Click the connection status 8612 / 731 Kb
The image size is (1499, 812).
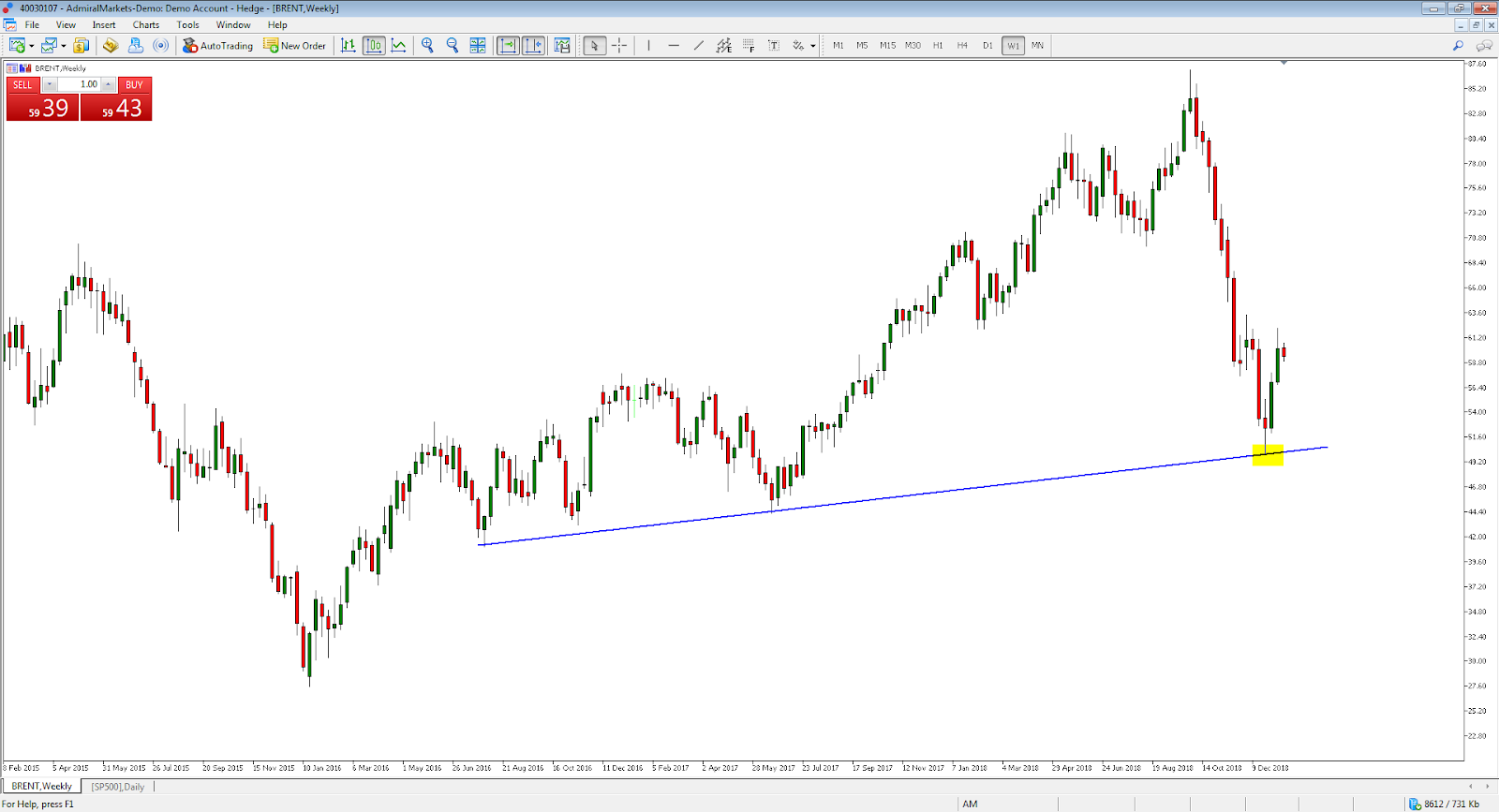pyautogui.click(x=1444, y=804)
